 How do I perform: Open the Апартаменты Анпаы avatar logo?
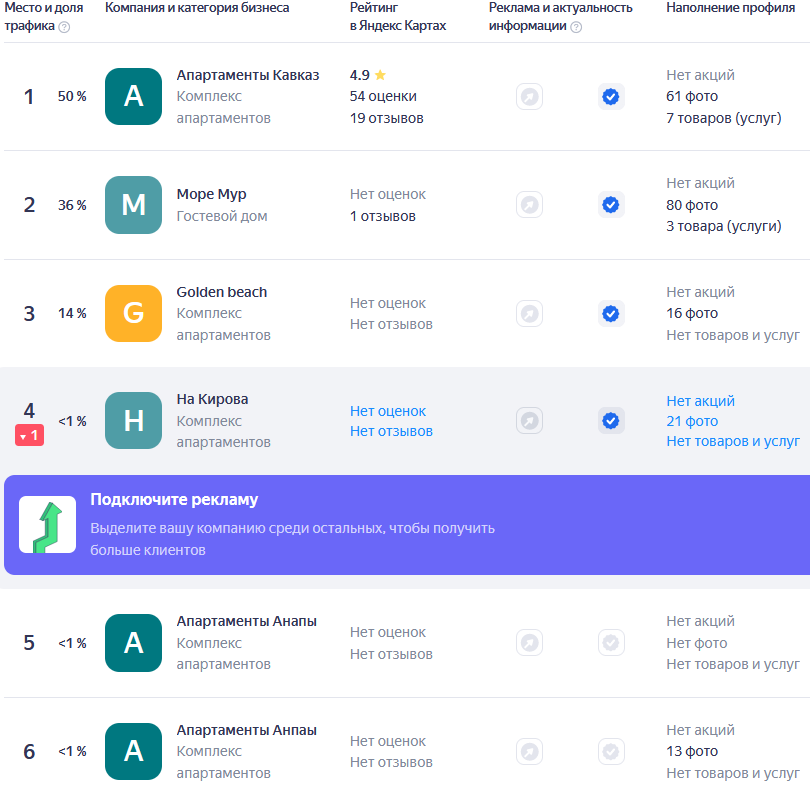click(x=133, y=751)
